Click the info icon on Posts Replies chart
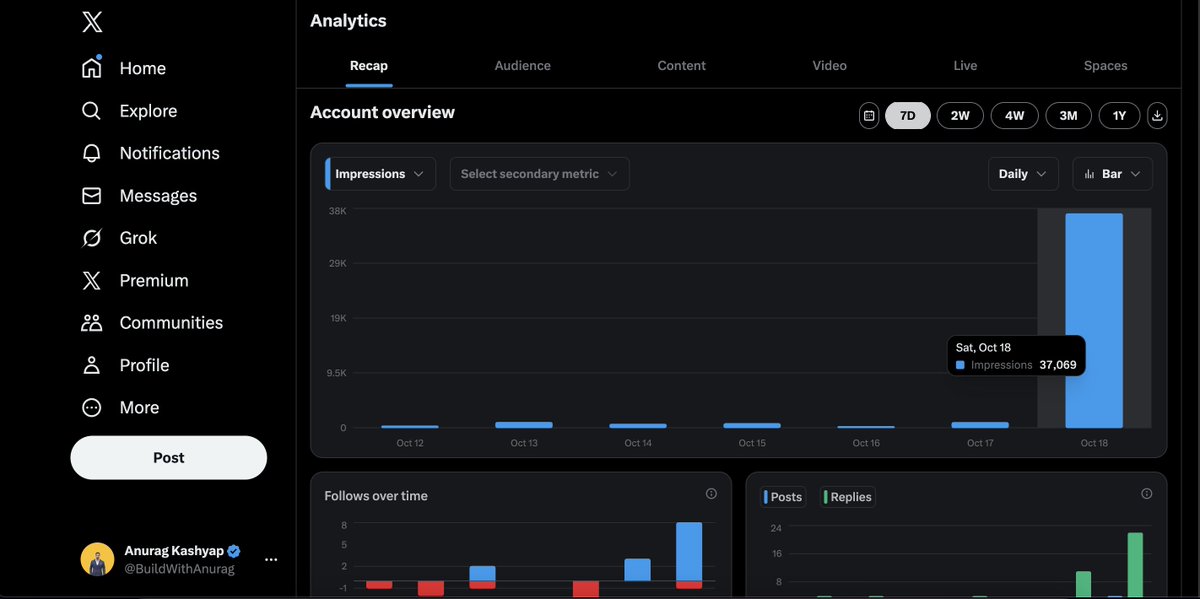The width and height of the screenshot is (1200, 599). click(x=1146, y=494)
